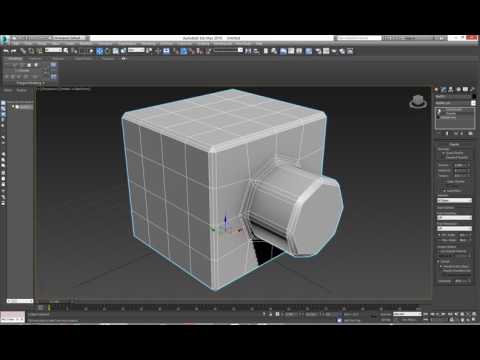The width and height of the screenshot is (480, 360).
Task: Open the Select by Name dialog
Action: click(74, 51)
